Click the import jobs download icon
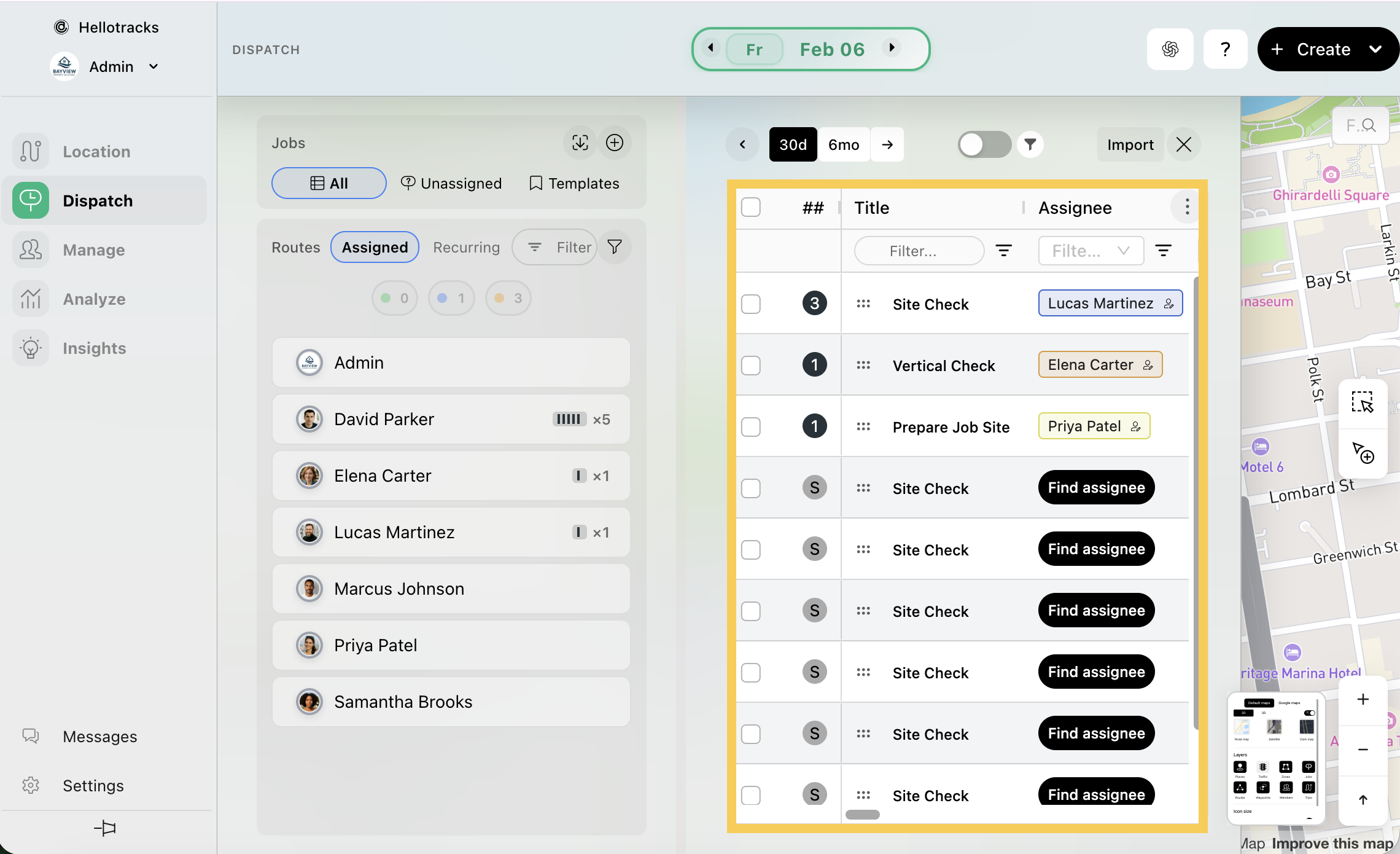The height and width of the screenshot is (854, 1400). (x=580, y=143)
